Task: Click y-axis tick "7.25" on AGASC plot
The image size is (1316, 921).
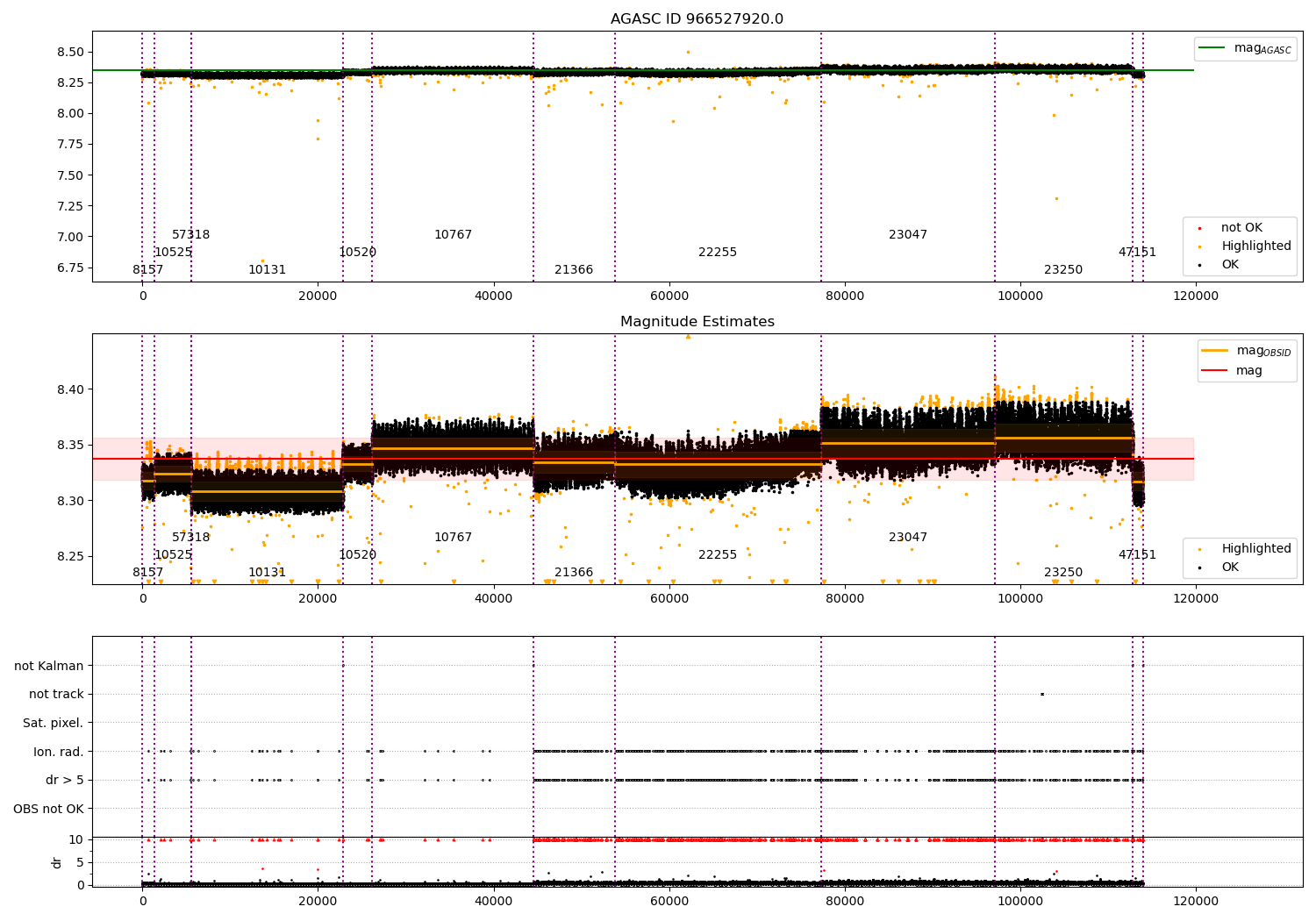Action: tap(71, 206)
